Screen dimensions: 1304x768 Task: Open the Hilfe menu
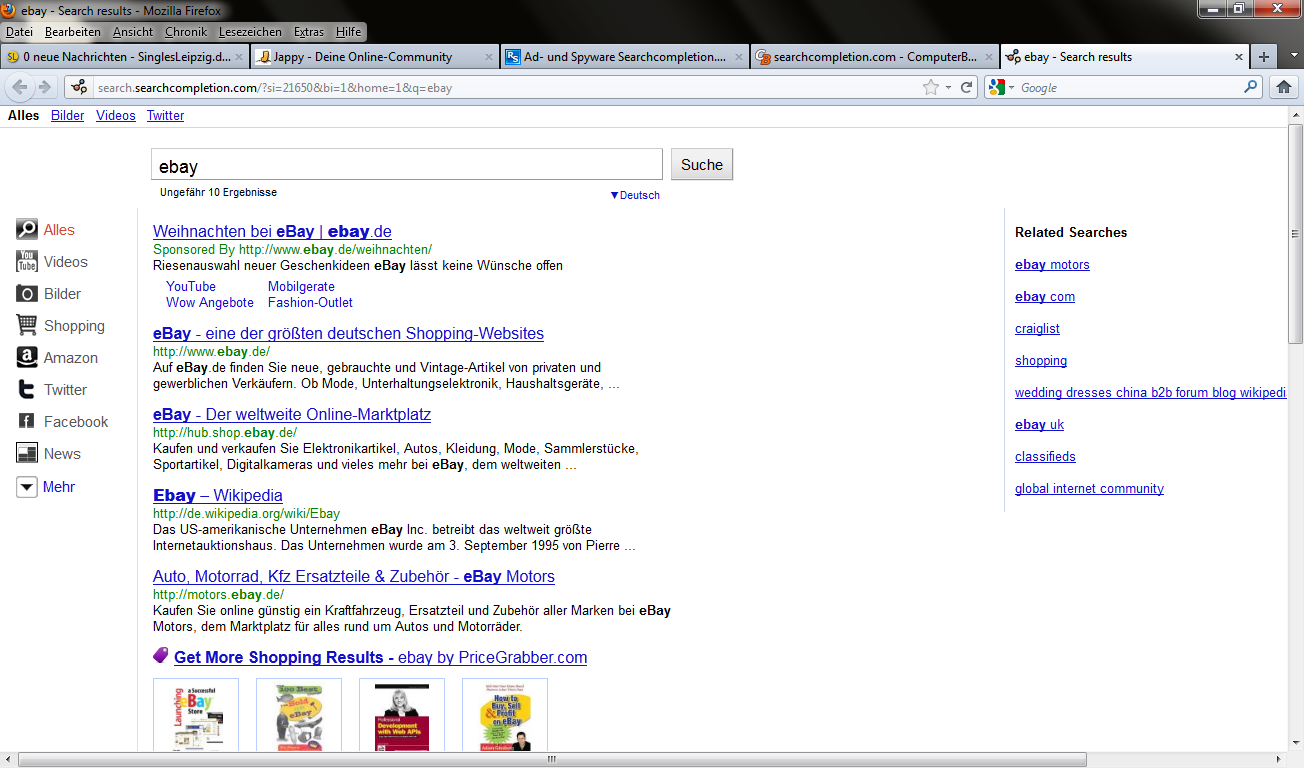point(349,32)
